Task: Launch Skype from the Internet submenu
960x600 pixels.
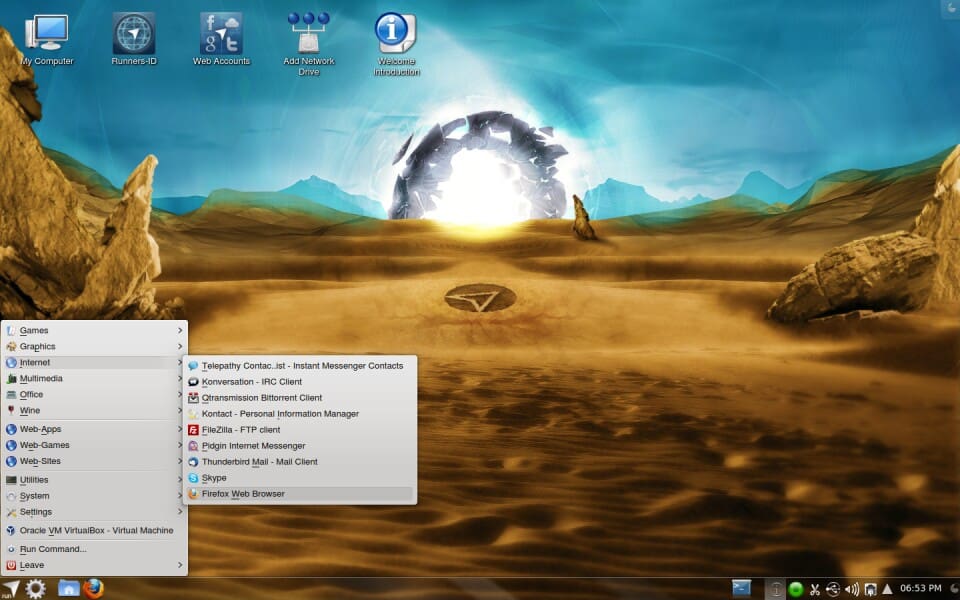Action: click(x=300, y=478)
